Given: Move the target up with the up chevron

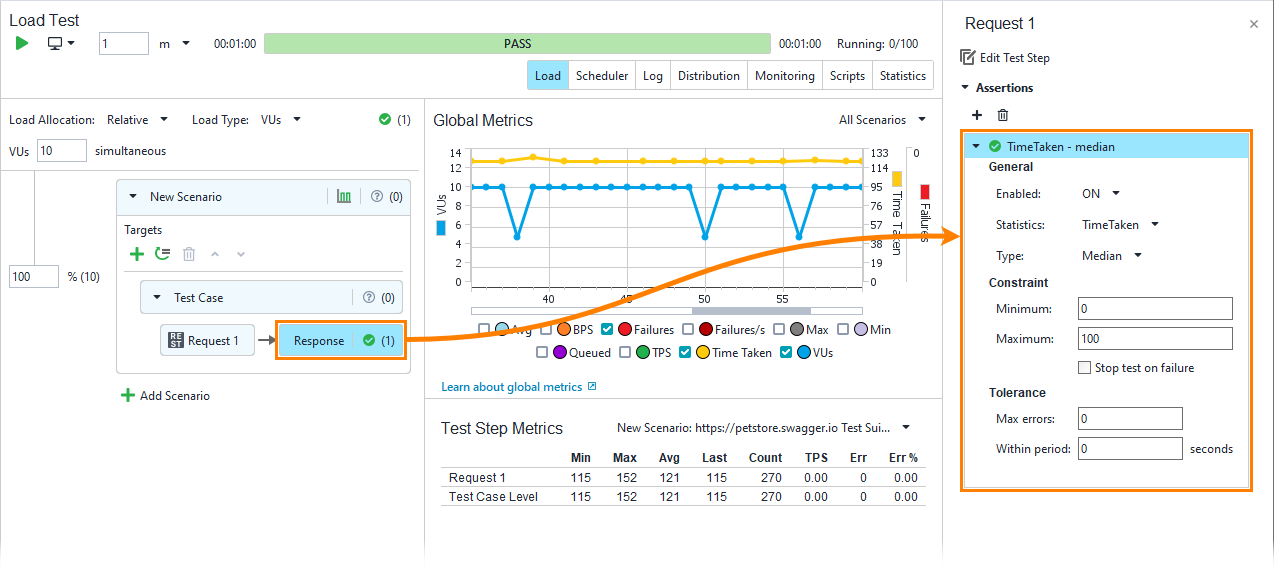Looking at the screenshot, I should click(214, 254).
